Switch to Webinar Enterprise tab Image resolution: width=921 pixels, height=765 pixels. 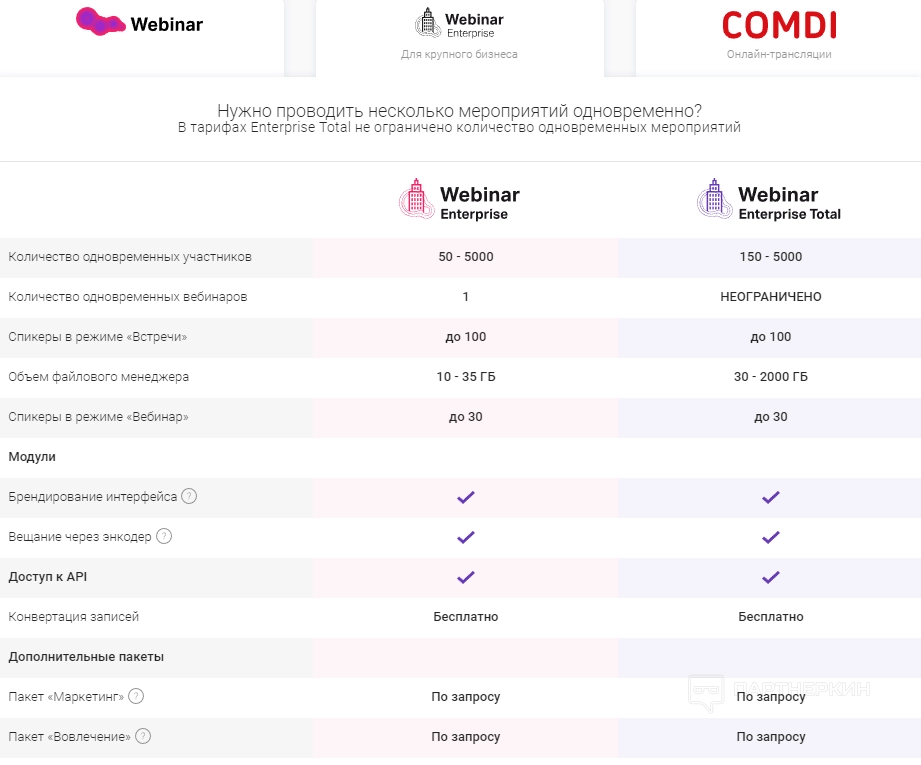[460, 35]
